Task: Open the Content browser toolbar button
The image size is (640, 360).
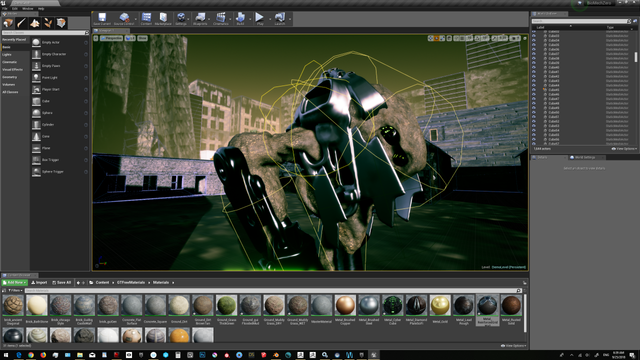Action: [x=146, y=19]
